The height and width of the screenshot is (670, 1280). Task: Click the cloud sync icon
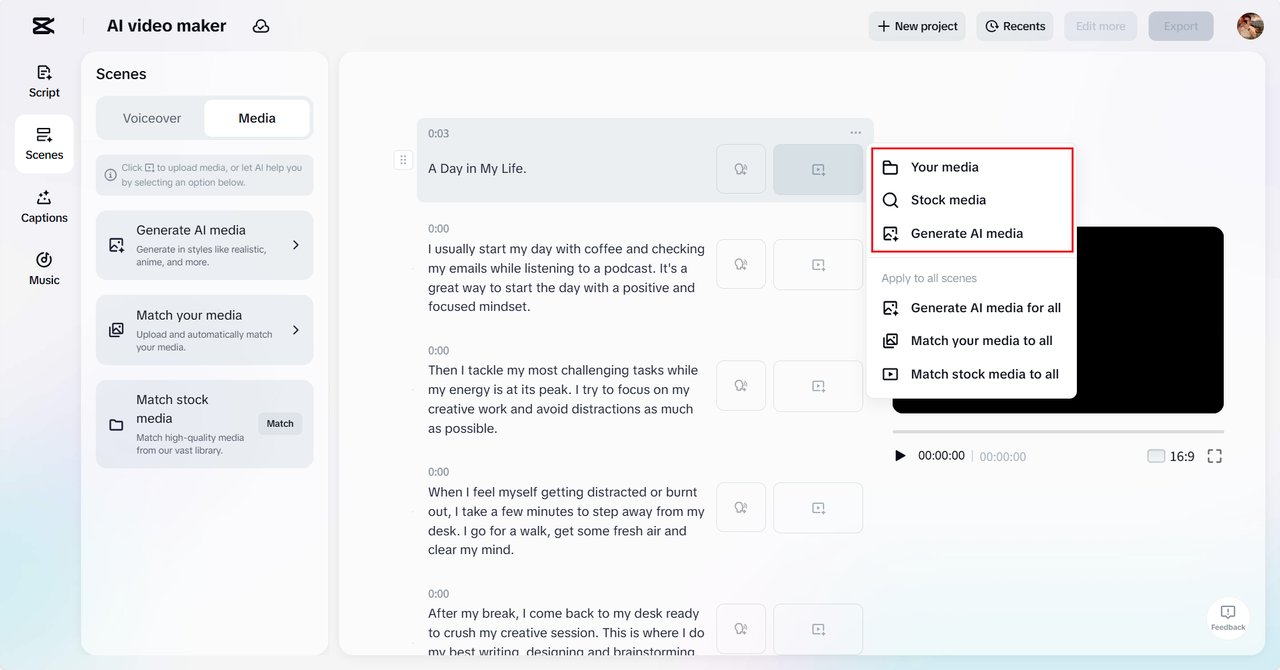coord(261,26)
